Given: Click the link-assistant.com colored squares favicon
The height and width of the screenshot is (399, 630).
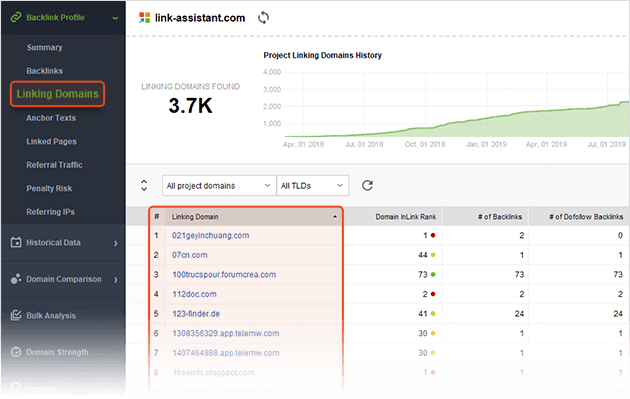Looking at the screenshot, I should tap(144, 18).
